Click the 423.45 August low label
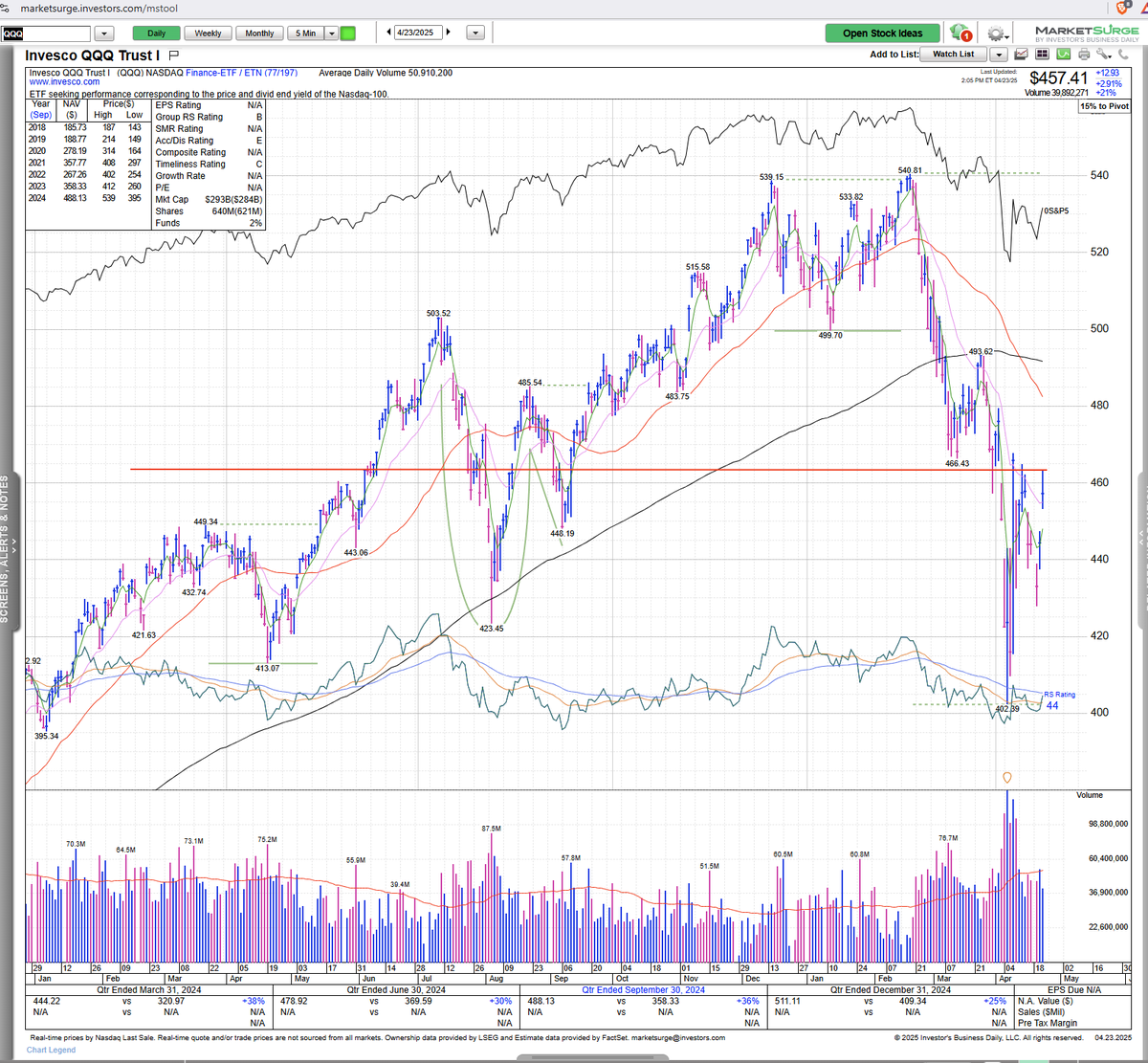Viewport: 1148px width, 1063px height. pos(491,629)
